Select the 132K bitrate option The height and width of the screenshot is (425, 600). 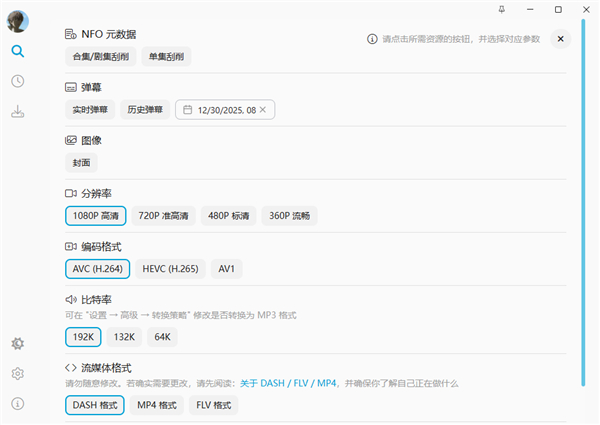pos(125,337)
